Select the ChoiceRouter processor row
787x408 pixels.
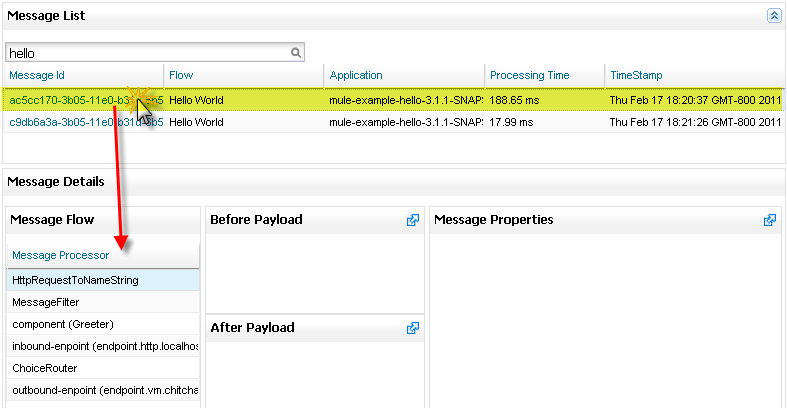(45, 368)
